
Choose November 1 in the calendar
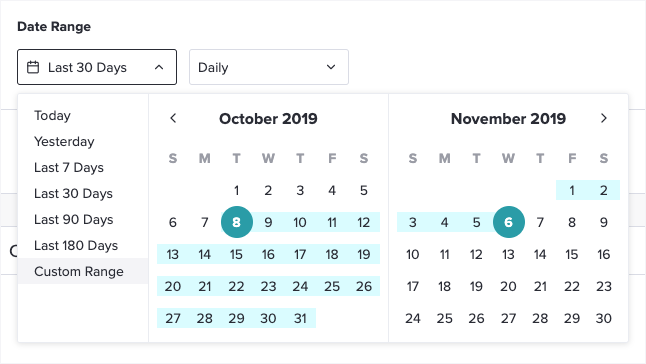click(x=572, y=190)
